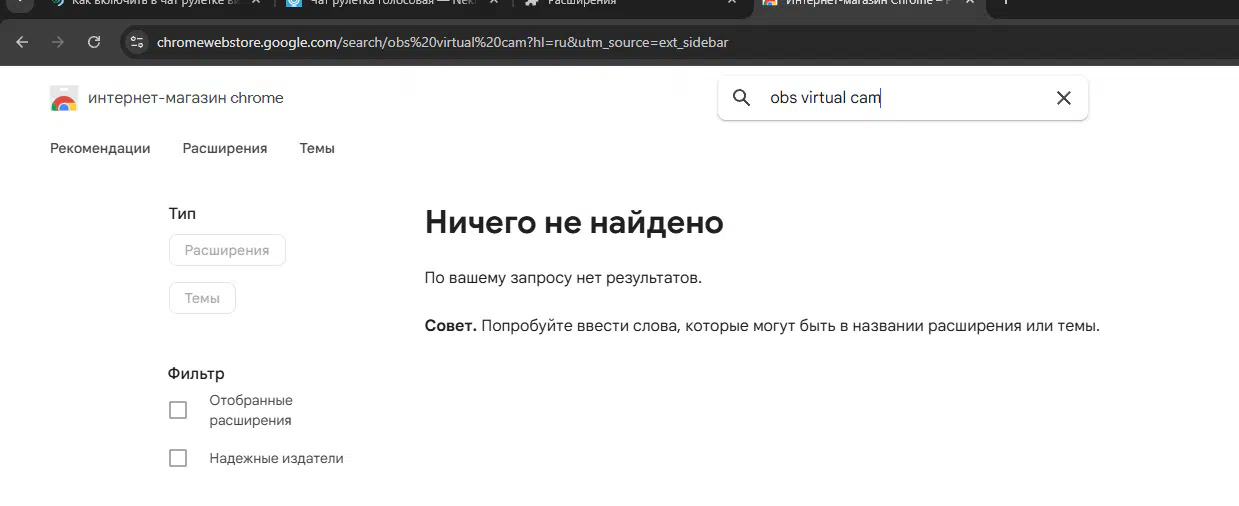This screenshot has width=1239, height=506.
Task: Click the 'Фильтр' section label
Action: 196,374
